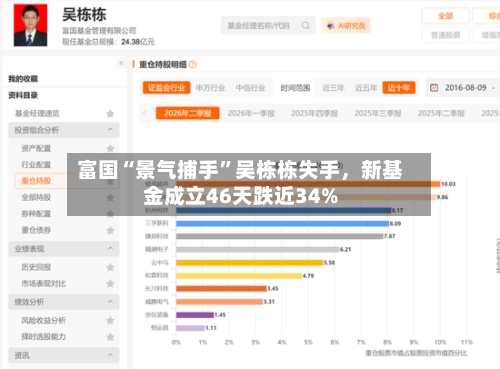Select the 近三年 time range
Image resolution: width=500 pixels, height=369 pixels.
pyautogui.click(x=333, y=88)
